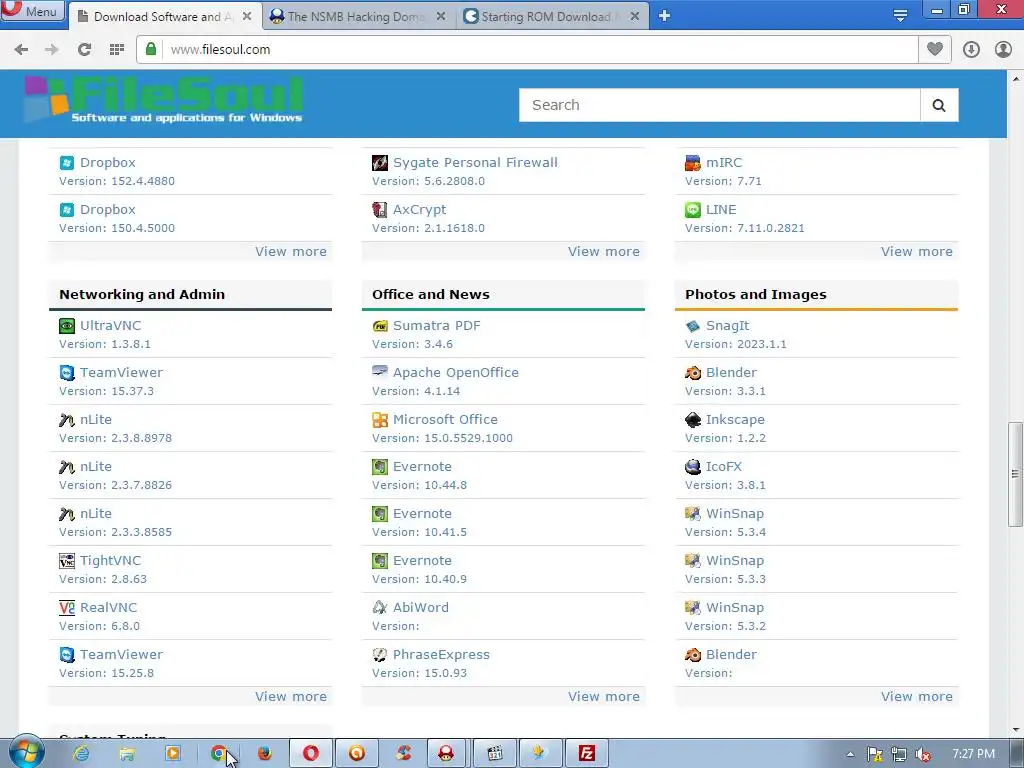The width and height of the screenshot is (1024, 768).
Task: Go back to previous page
Action: point(21,50)
